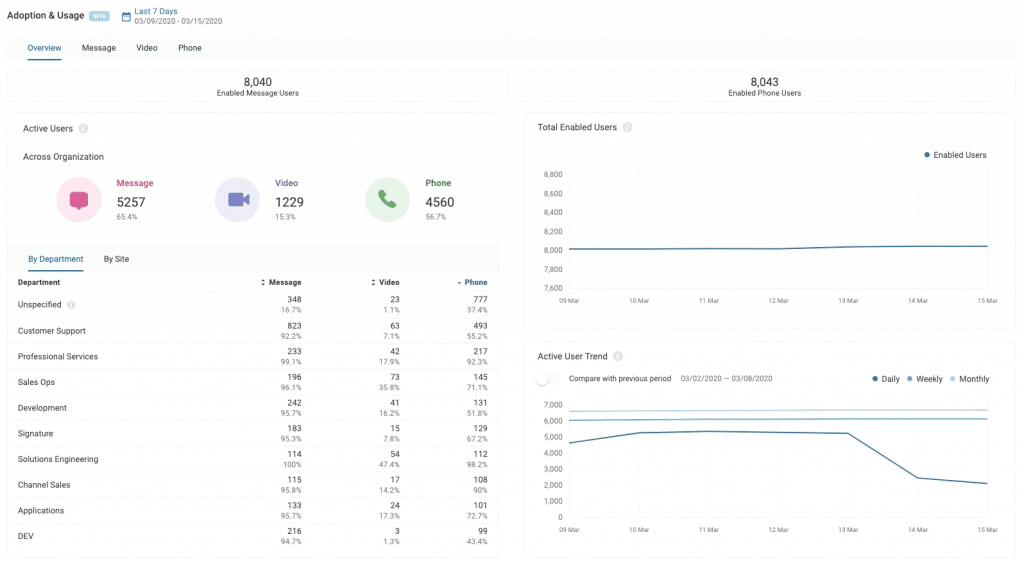
Task: Sort the table by Video column
Action: (x=385, y=283)
